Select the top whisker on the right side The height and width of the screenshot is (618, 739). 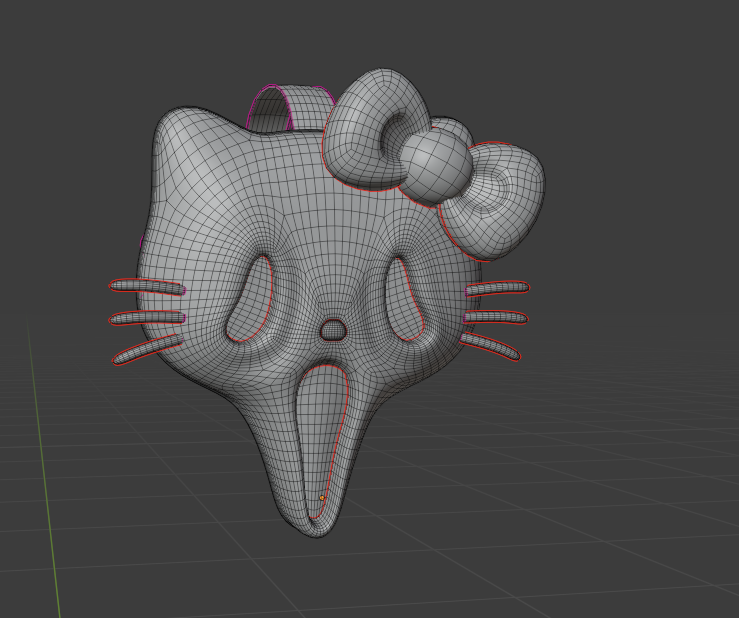(x=497, y=288)
